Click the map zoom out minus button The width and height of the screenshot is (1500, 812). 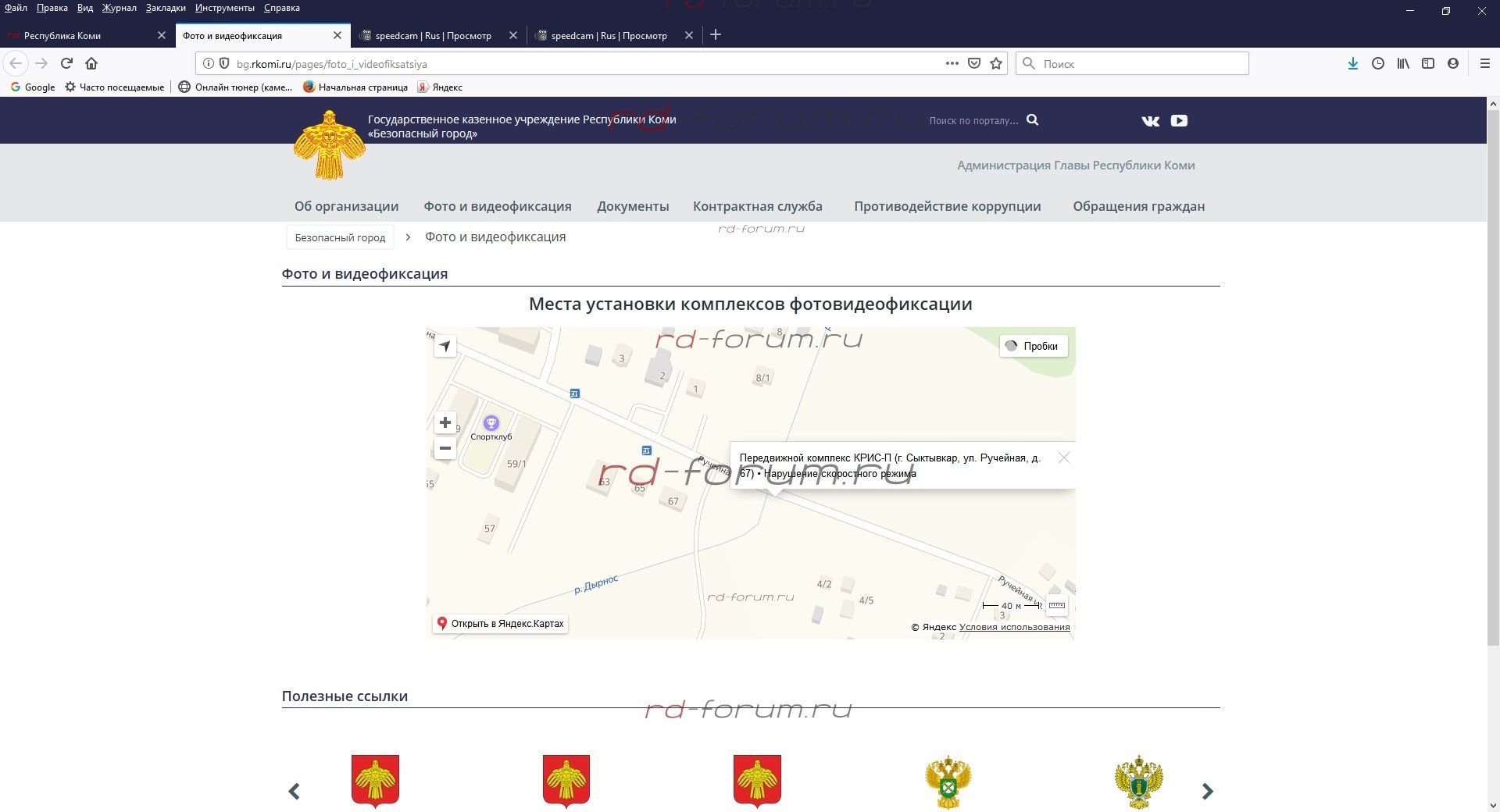pos(445,448)
